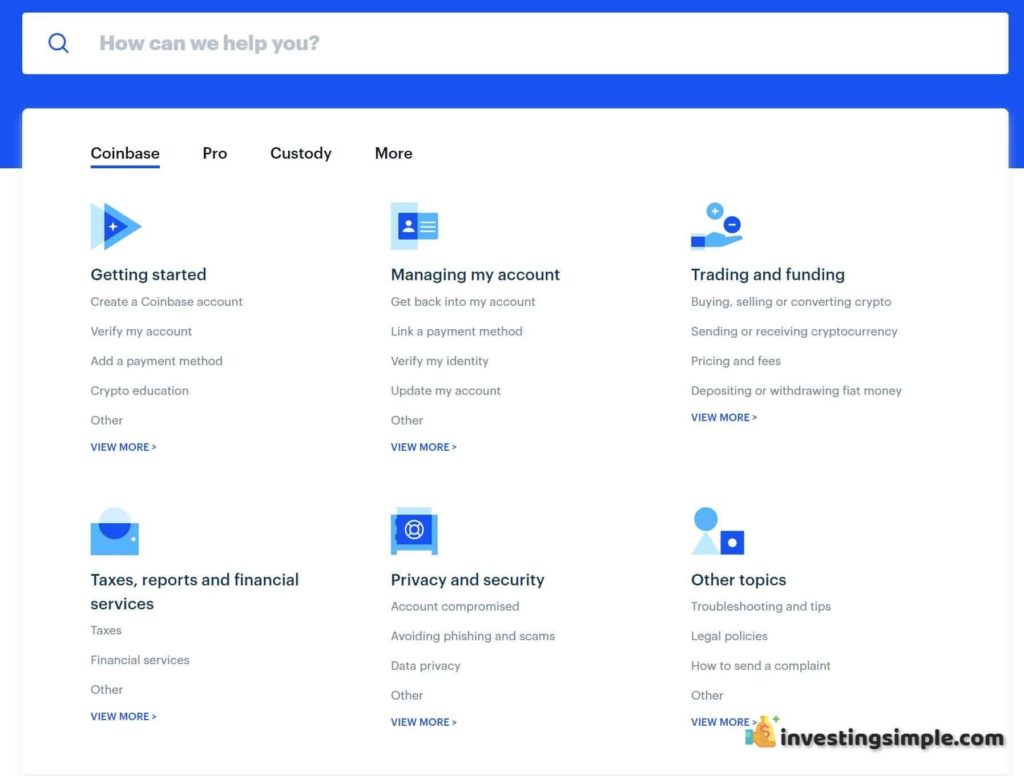Click the Other topics shapes icon
Image resolution: width=1024 pixels, height=776 pixels.
(718, 531)
